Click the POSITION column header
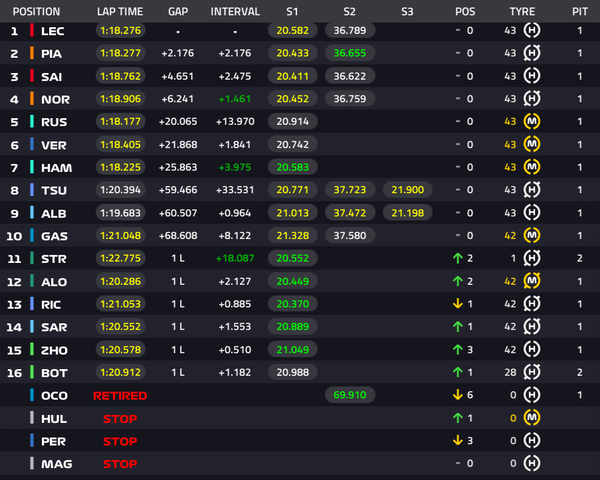The width and height of the screenshot is (600, 480). click(x=36, y=11)
